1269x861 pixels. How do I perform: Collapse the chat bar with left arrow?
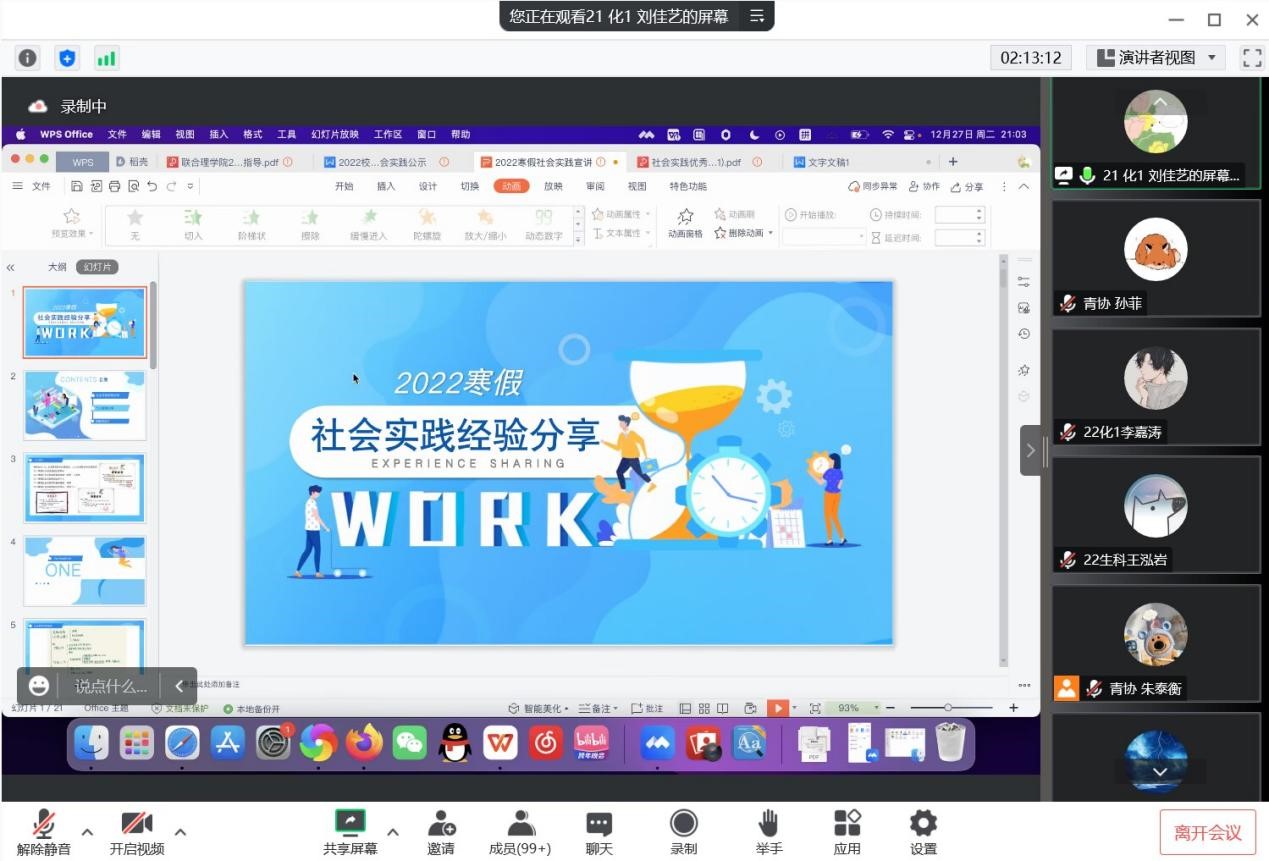180,686
